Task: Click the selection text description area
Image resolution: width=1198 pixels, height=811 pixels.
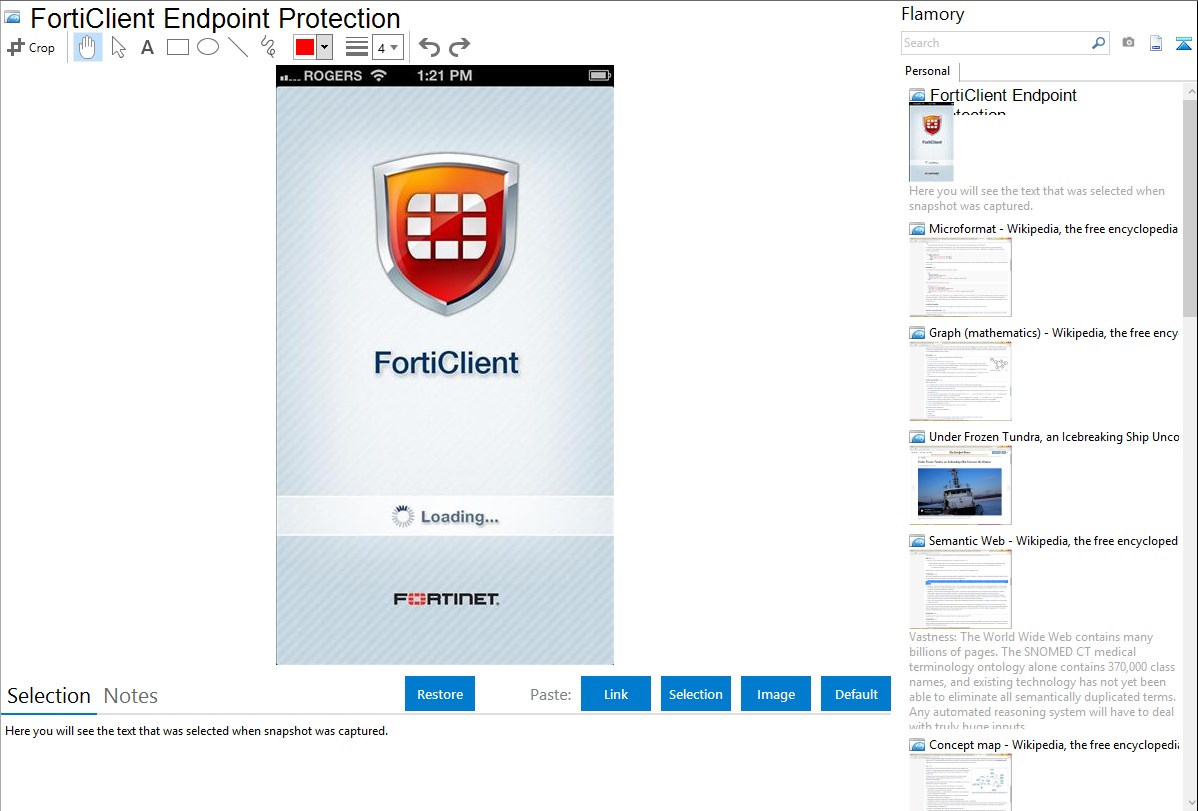Action: coord(196,731)
